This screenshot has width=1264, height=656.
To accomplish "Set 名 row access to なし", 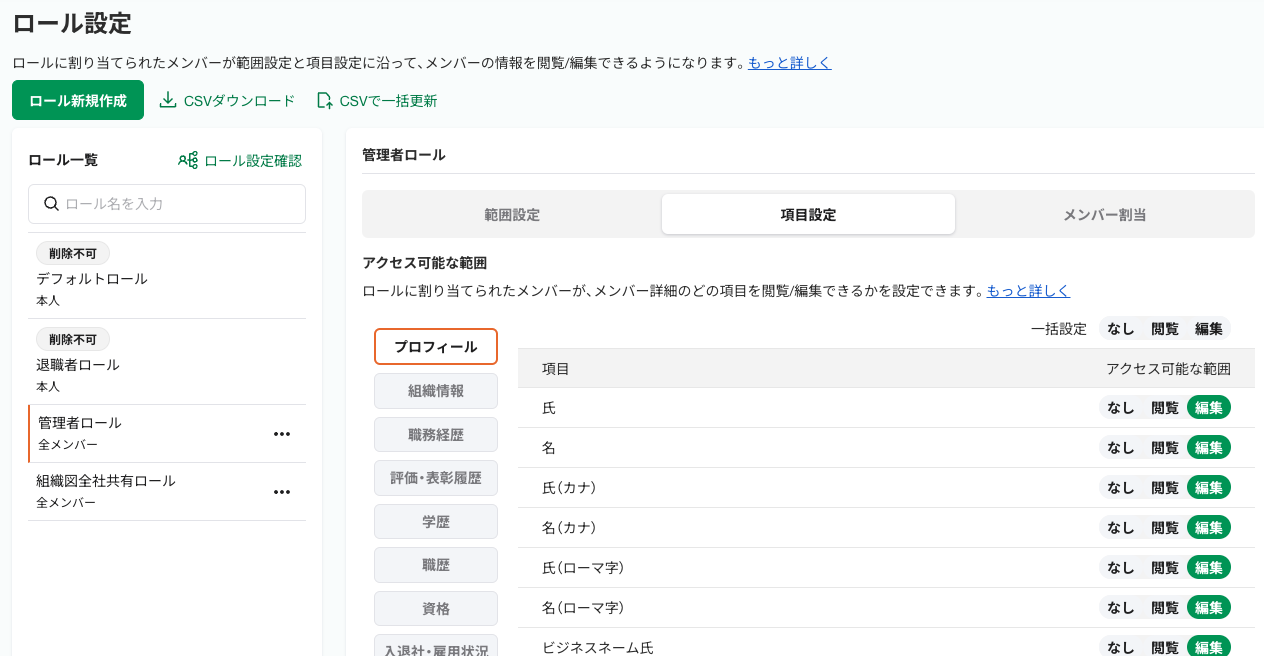I will click(x=1121, y=447).
